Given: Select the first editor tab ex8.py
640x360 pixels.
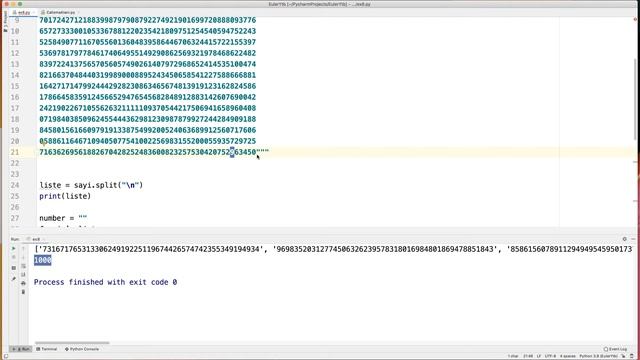Looking at the screenshot, I should click(x=22, y=13).
